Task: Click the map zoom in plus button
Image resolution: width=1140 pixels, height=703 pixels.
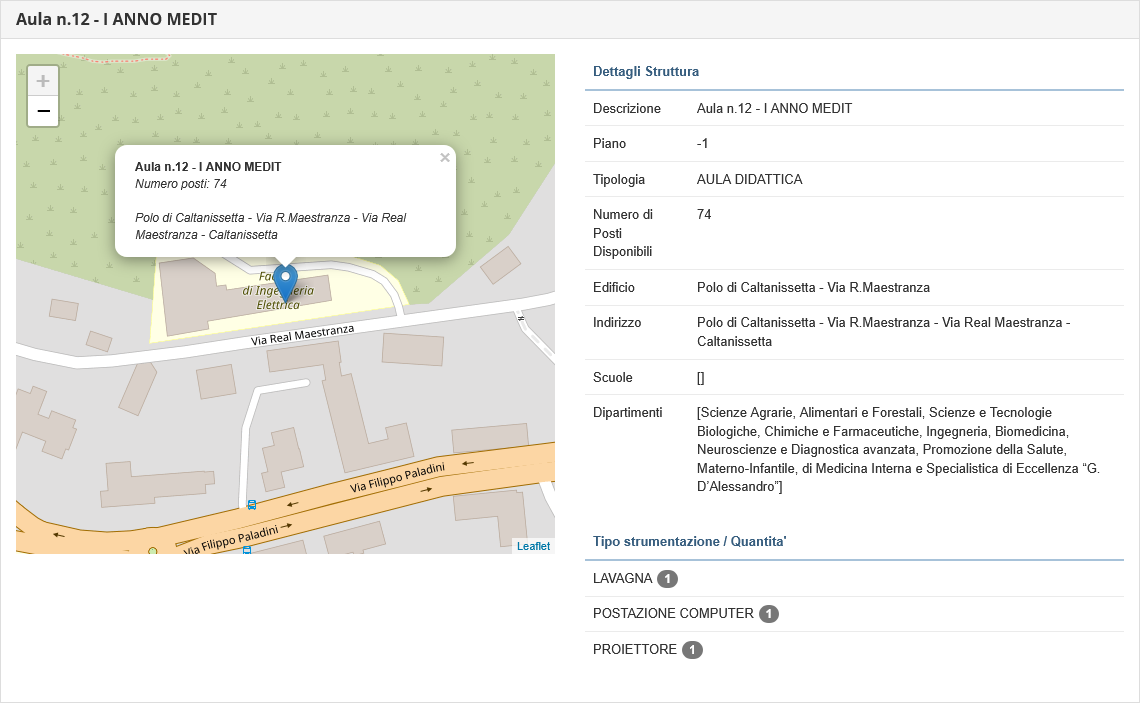Action: tap(43, 82)
